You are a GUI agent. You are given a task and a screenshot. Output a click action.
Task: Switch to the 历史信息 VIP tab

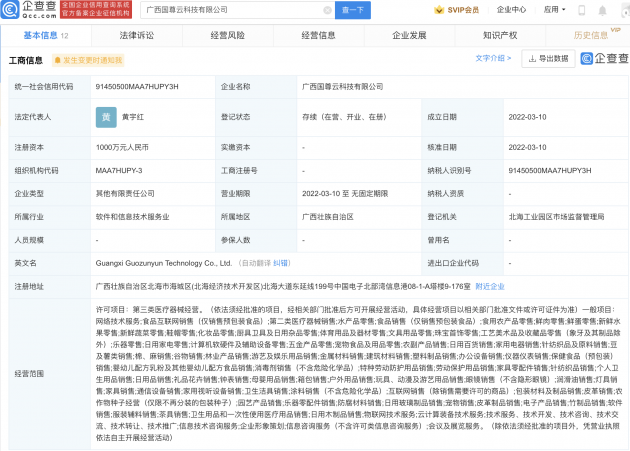point(591,35)
